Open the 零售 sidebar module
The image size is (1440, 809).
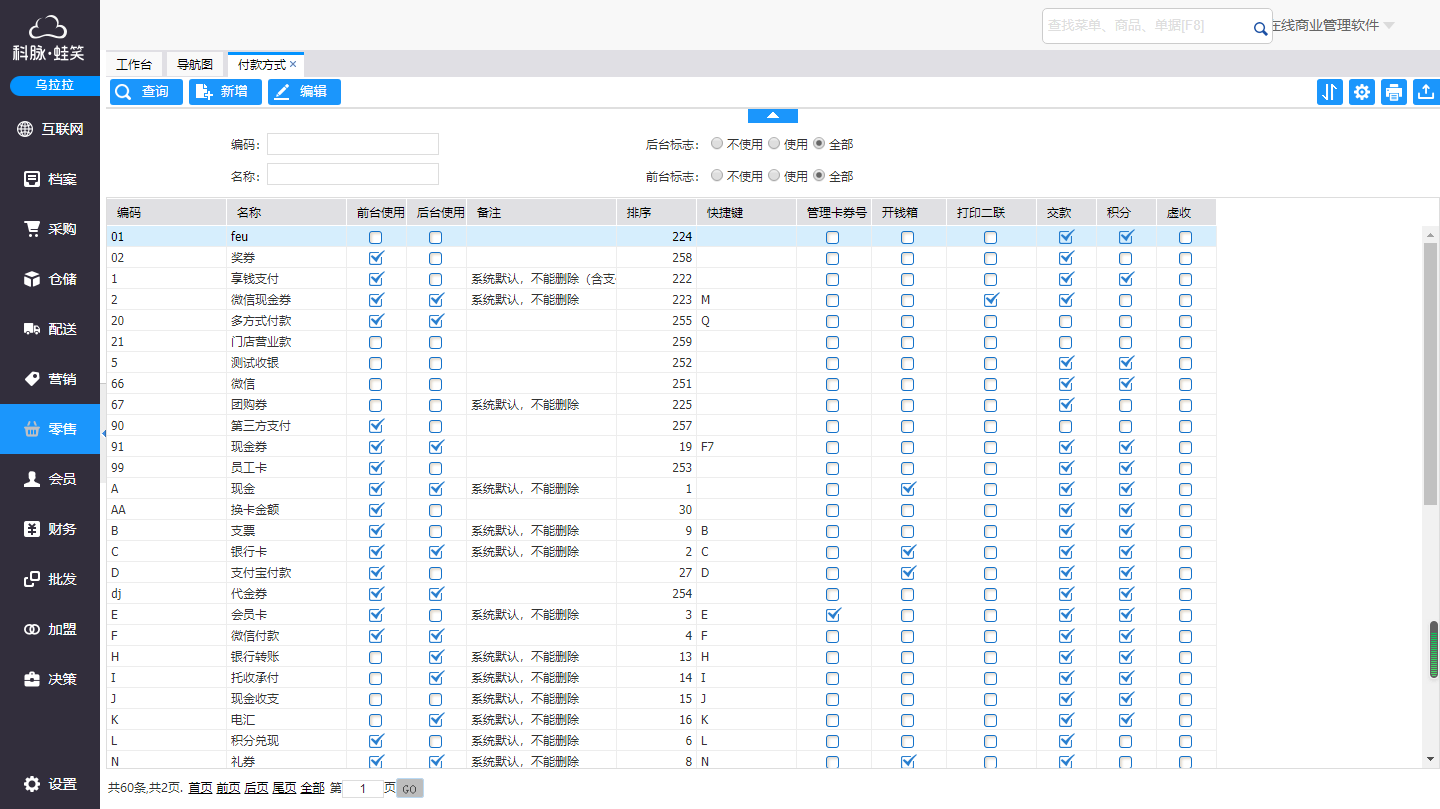point(50,429)
